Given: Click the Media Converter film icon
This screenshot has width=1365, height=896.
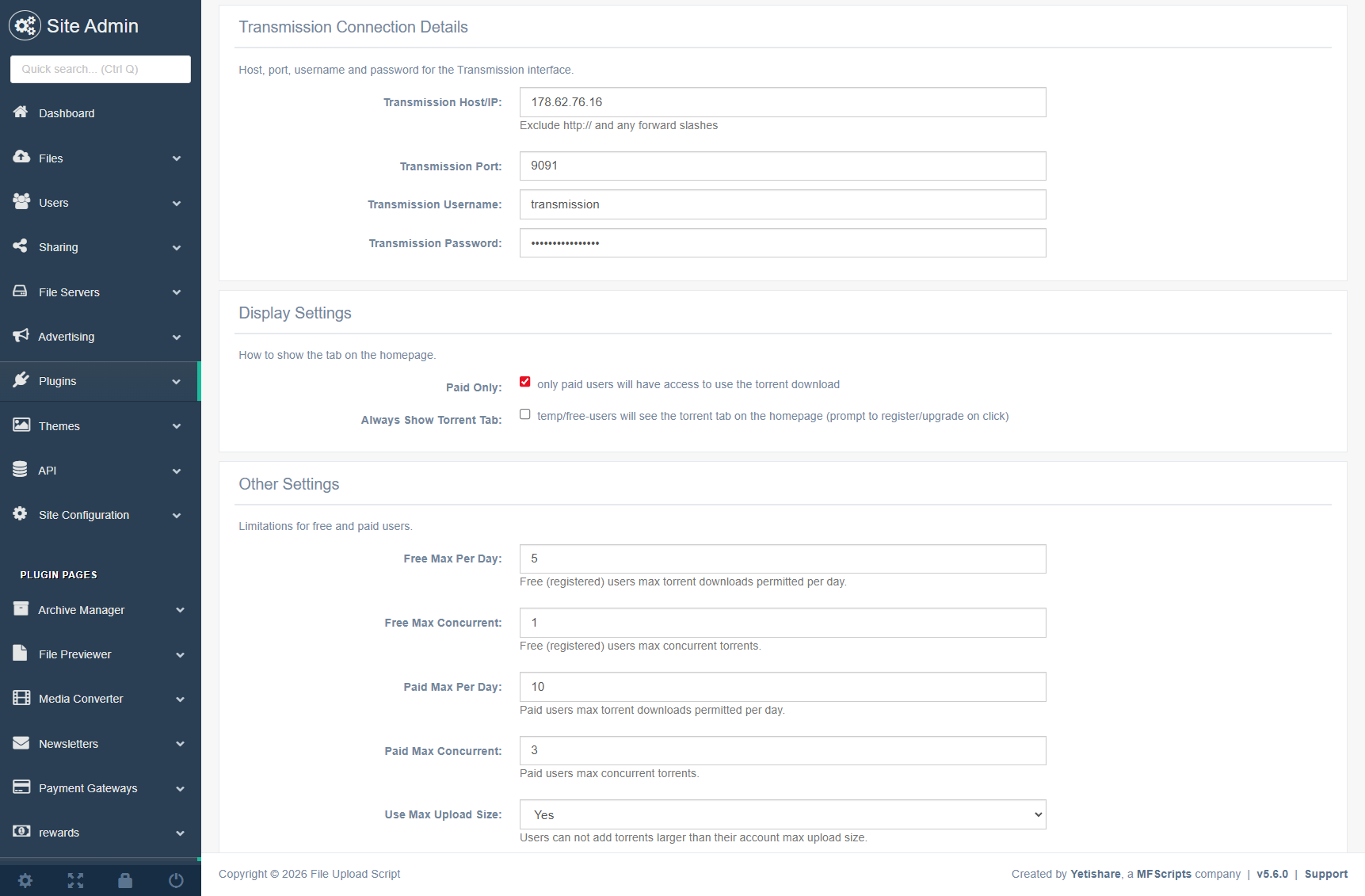Looking at the screenshot, I should 21,698.
